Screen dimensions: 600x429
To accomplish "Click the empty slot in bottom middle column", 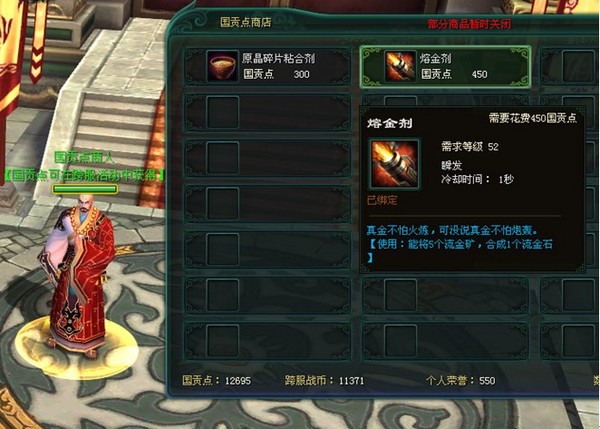I will point(400,341).
